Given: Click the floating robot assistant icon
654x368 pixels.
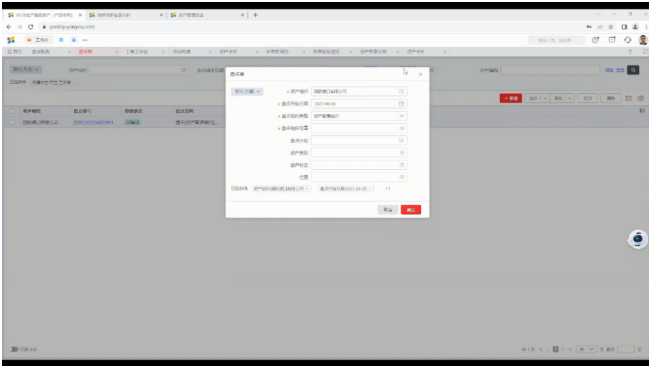Looking at the screenshot, I should coord(638,239).
